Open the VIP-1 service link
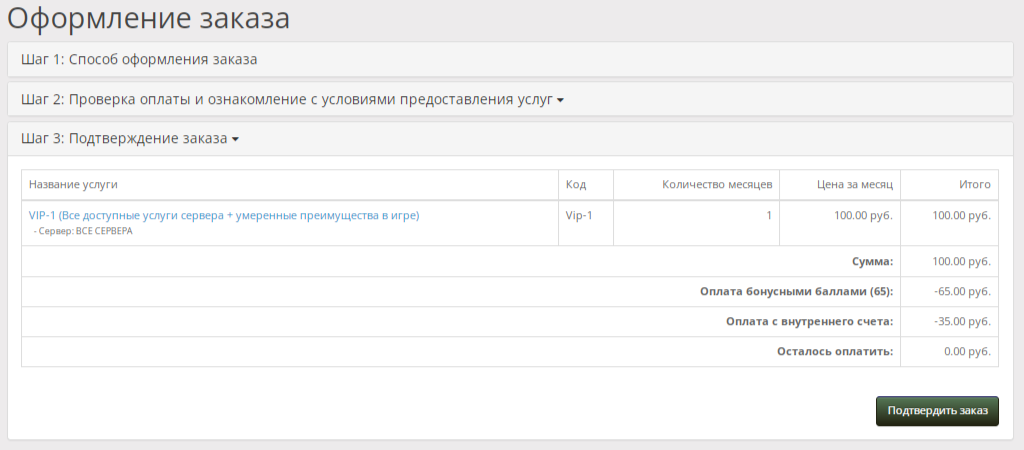The width and height of the screenshot is (1024, 450). (x=224, y=215)
